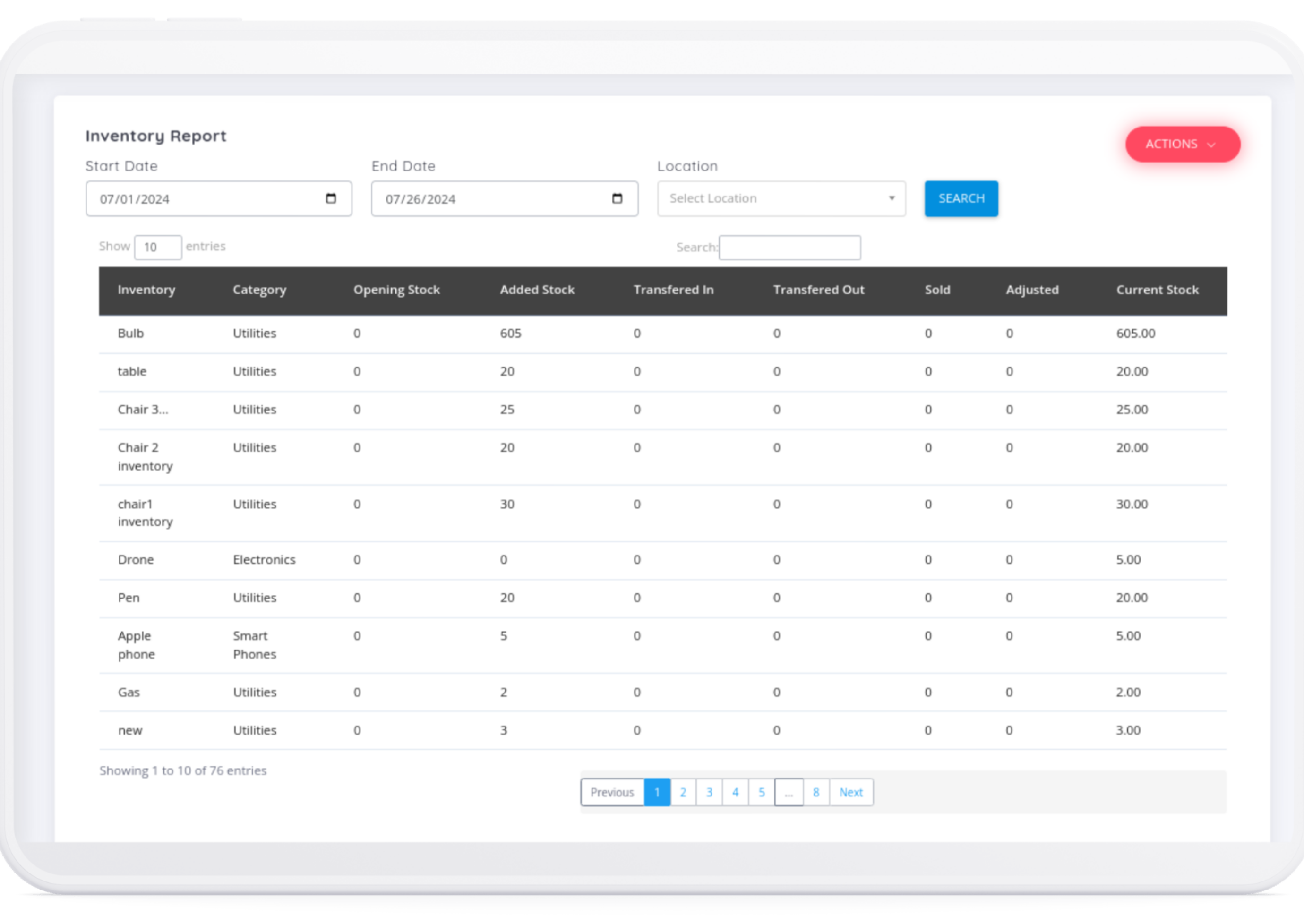
Task: Focus the table Search text box
Action: (x=789, y=248)
